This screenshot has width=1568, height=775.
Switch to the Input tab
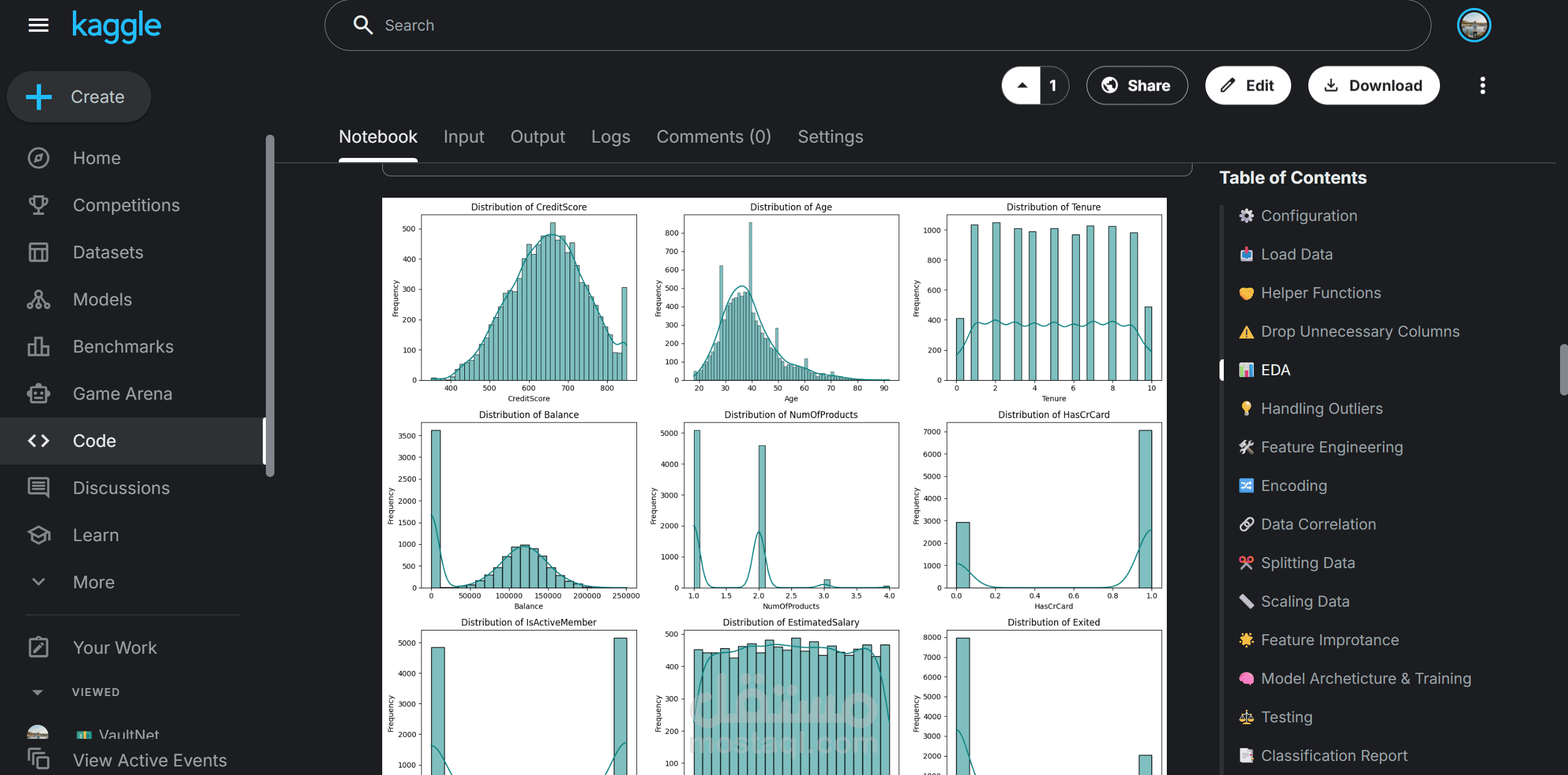pos(464,137)
